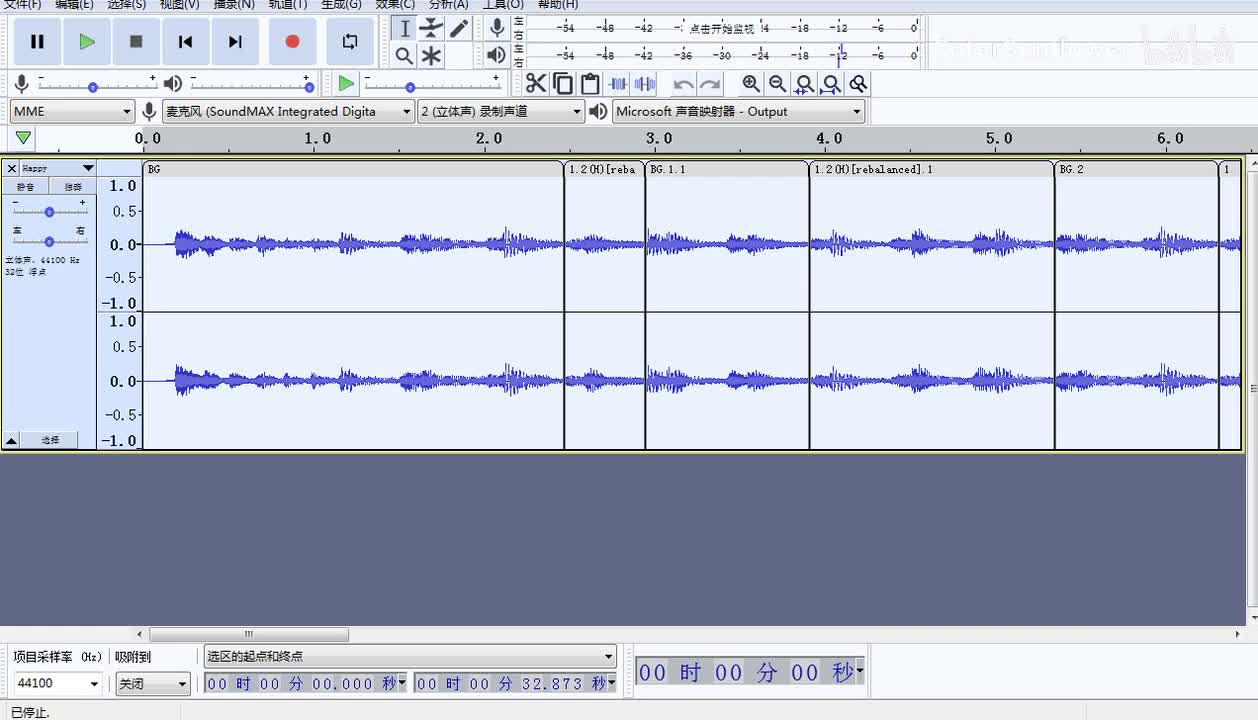Select the 1.2(H)[rebalanced].1 clip title bar
This screenshot has height=720, width=1258.
[x=932, y=169]
